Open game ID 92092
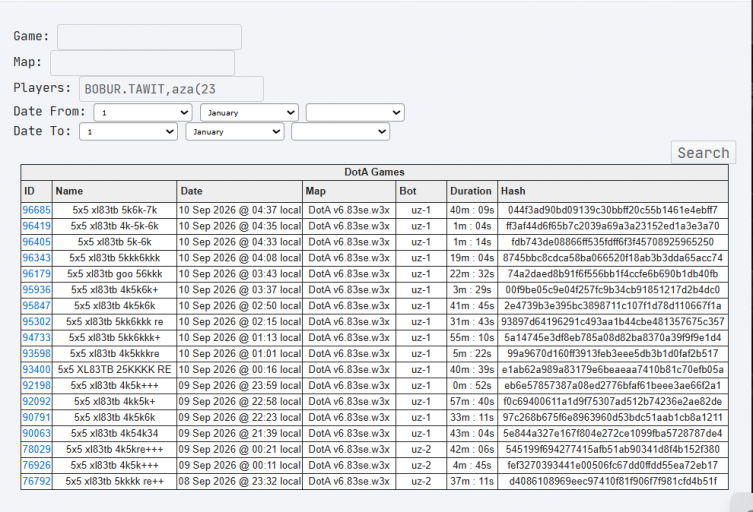 [x=36, y=401]
